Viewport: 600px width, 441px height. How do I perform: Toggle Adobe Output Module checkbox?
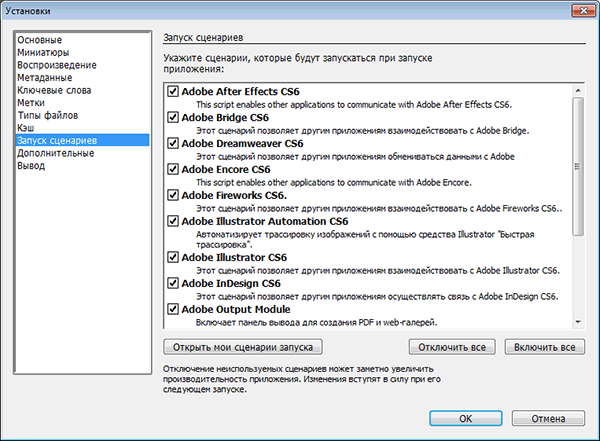pyautogui.click(x=173, y=309)
